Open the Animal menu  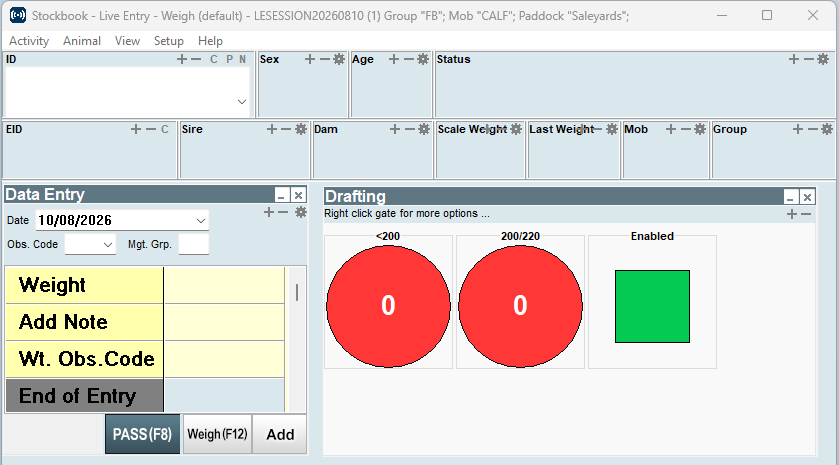[x=82, y=41]
